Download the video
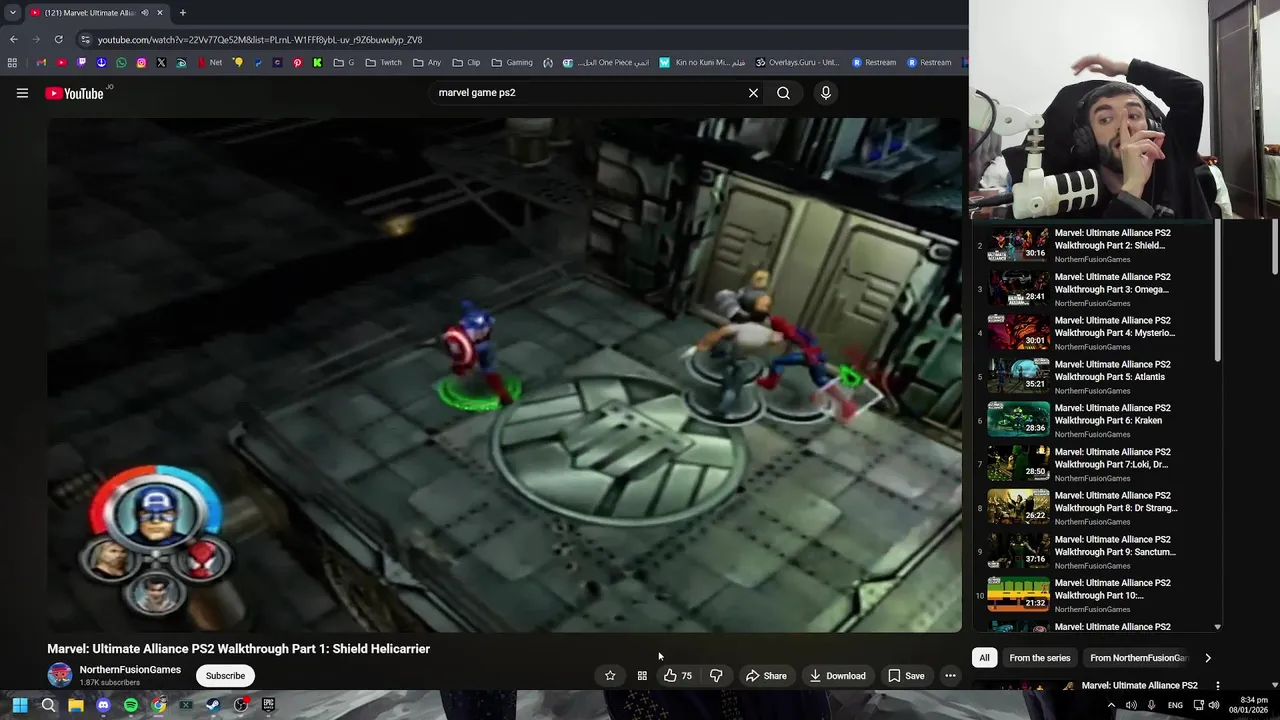The width and height of the screenshot is (1280, 720). (838, 676)
